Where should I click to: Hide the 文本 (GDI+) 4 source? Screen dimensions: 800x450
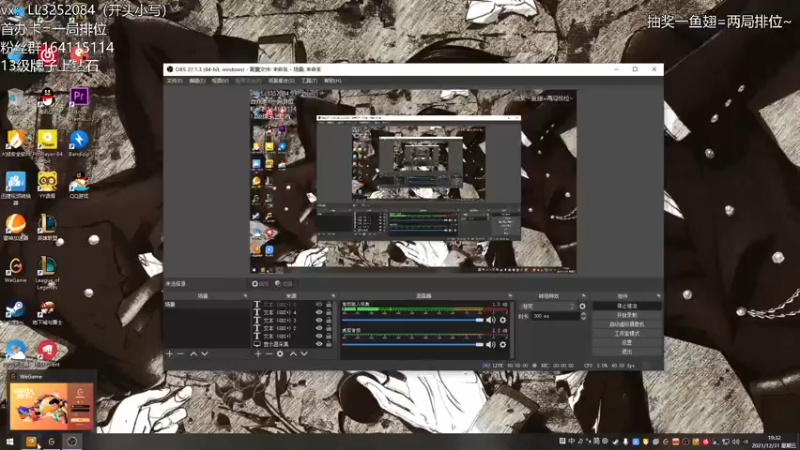click(x=319, y=312)
